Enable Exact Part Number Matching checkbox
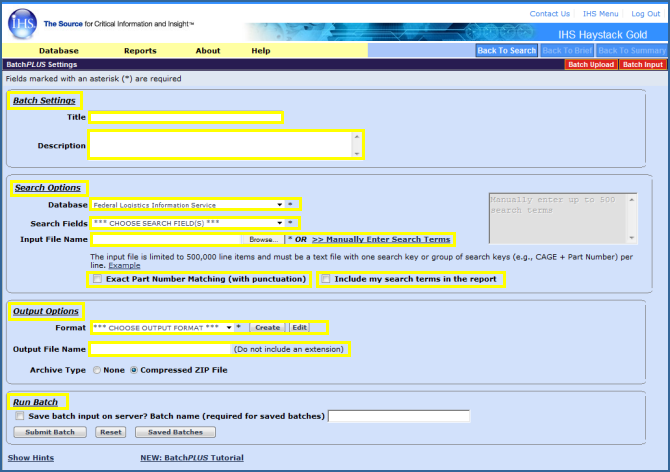 coord(97,279)
